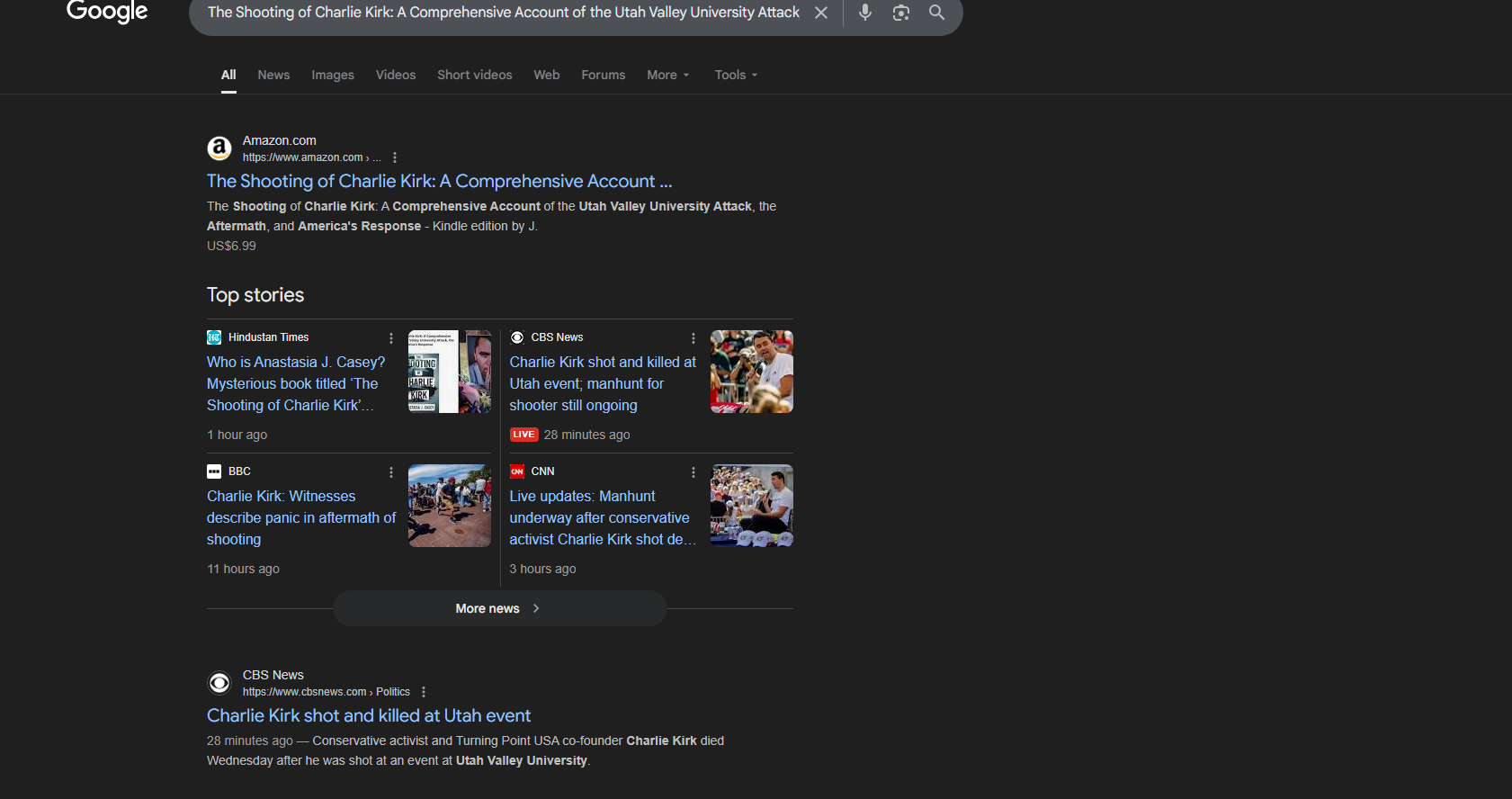
Task: Open three-dot menu beside CBS News Politics result
Action: point(424,692)
